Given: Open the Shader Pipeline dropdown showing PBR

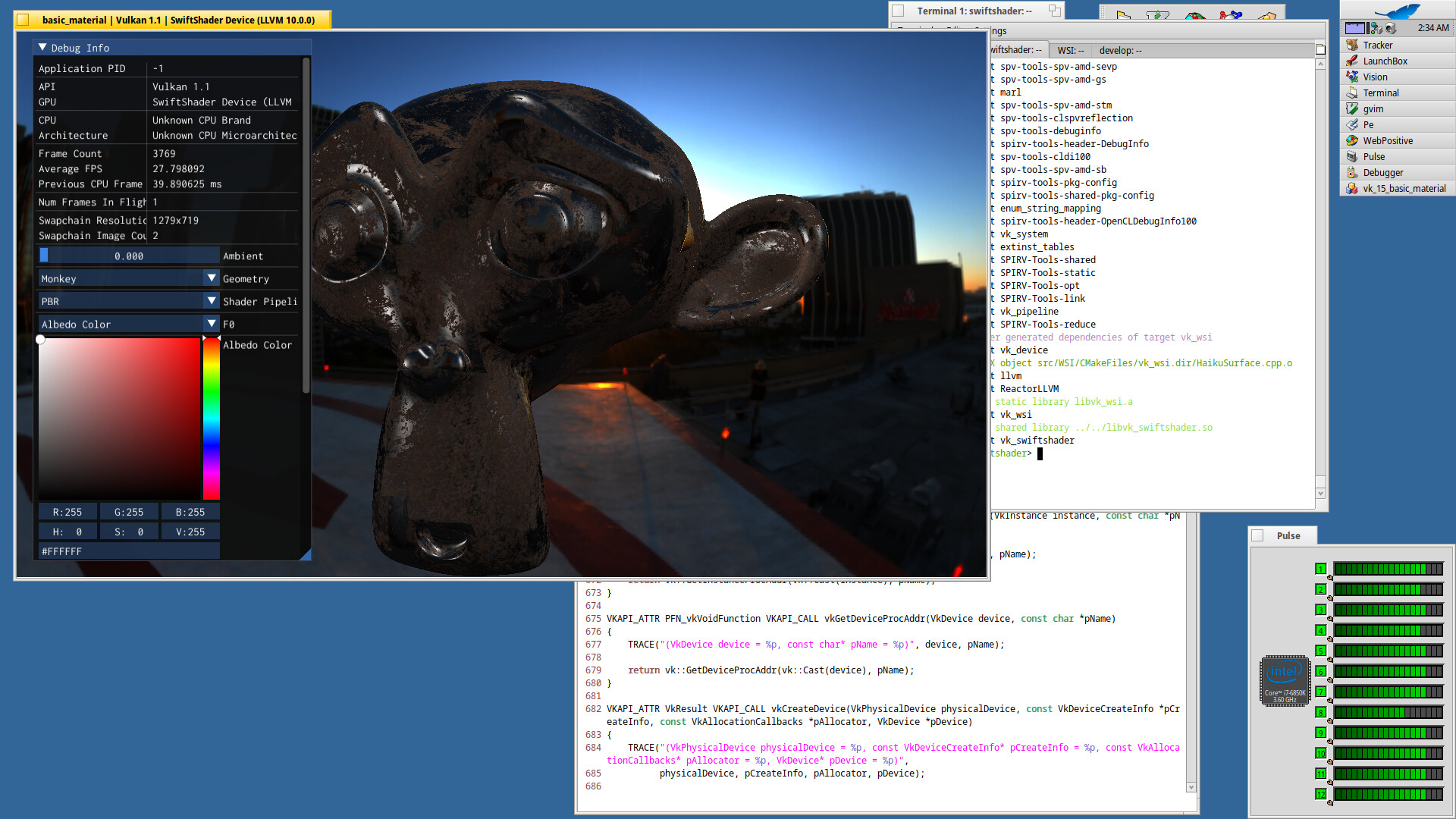Looking at the screenshot, I should point(129,301).
